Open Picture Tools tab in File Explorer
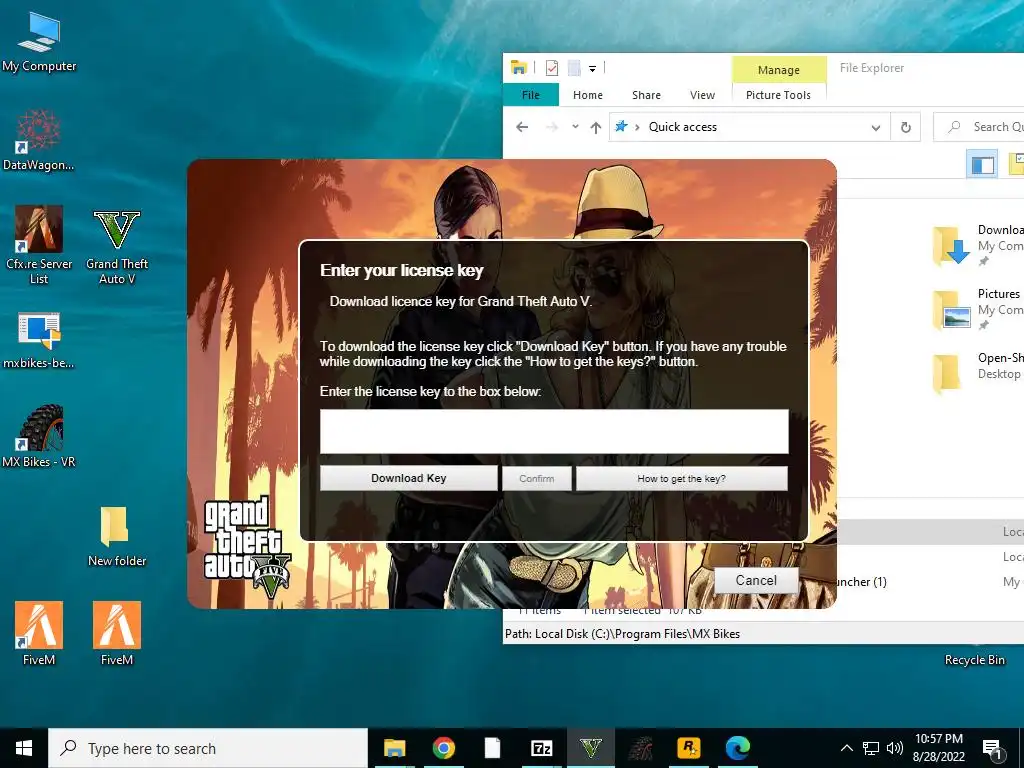Viewport: 1024px width, 768px height. (x=778, y=95)
